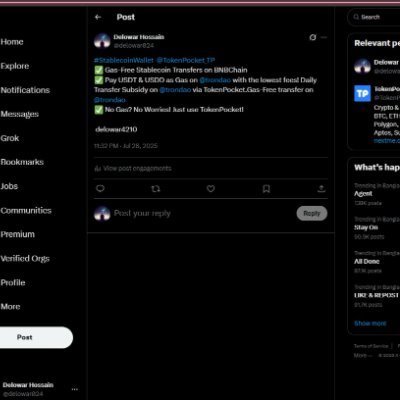Click the white Post button
Viewport: 400px width, 400px height.
(36, 337)
